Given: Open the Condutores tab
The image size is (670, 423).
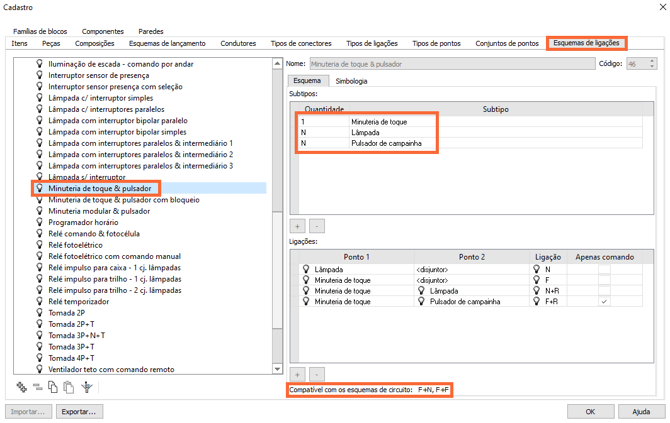Looking at the screenshot, I should click(238, 44).
